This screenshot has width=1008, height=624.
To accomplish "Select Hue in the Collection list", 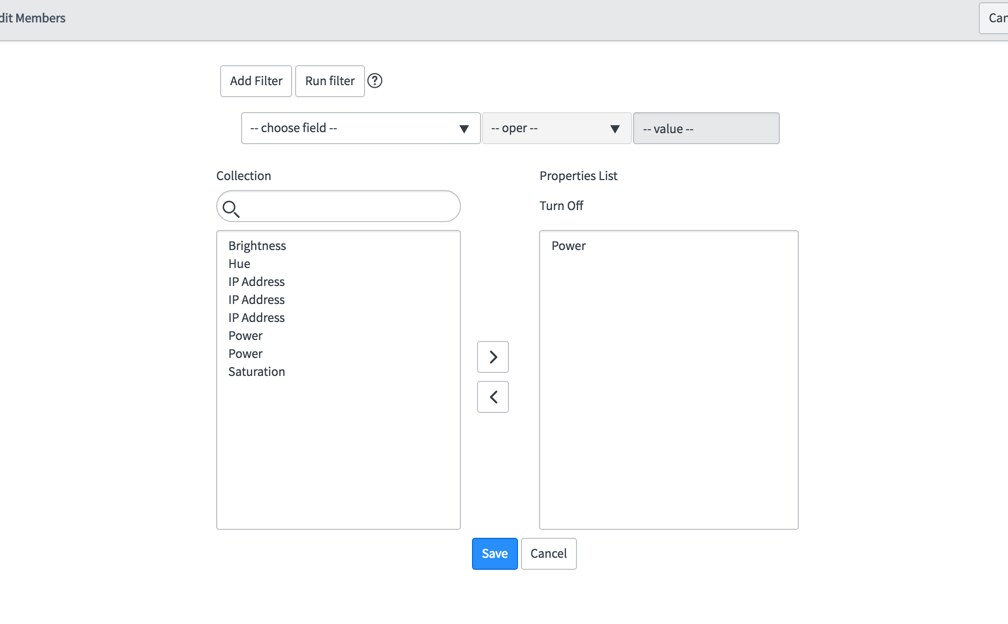I will (239, 264).
